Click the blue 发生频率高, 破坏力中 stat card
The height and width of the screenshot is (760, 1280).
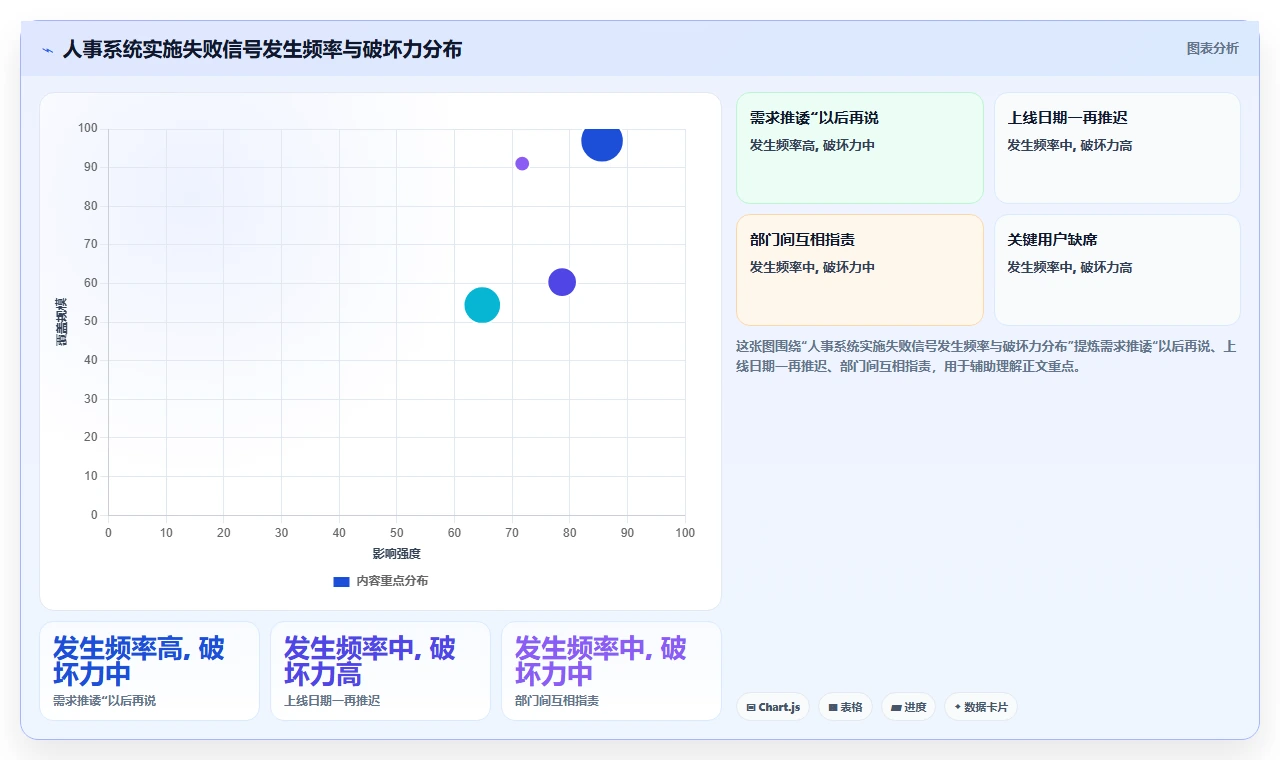click(149, 671)
